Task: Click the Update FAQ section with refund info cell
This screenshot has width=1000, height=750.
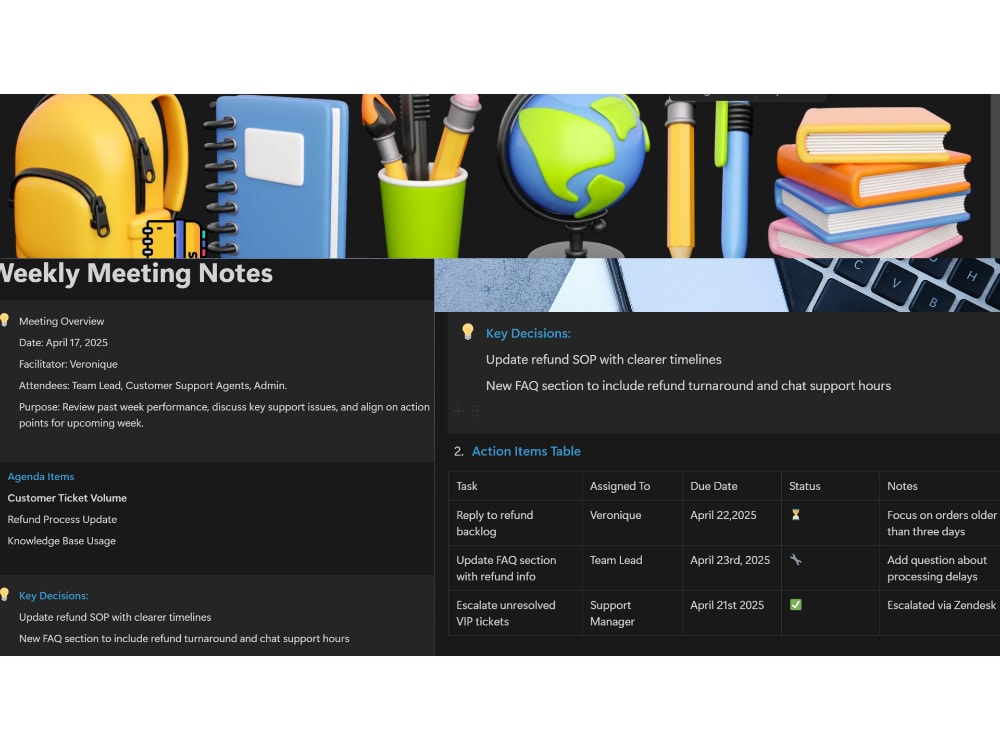Action: [x=515, y=568]
